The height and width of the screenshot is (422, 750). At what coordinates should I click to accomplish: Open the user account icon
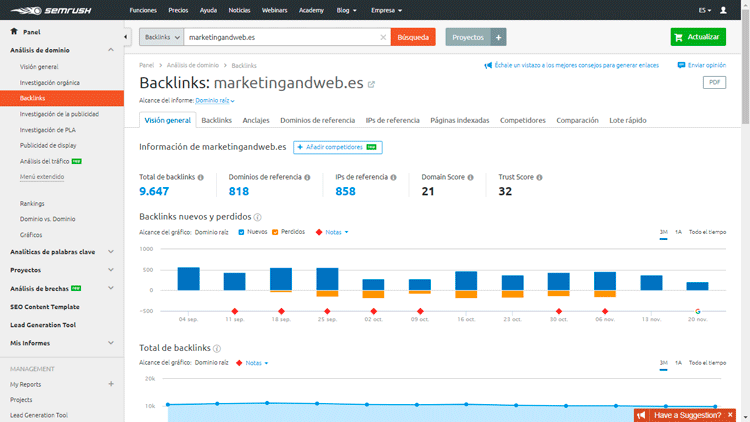click(723, 10)
